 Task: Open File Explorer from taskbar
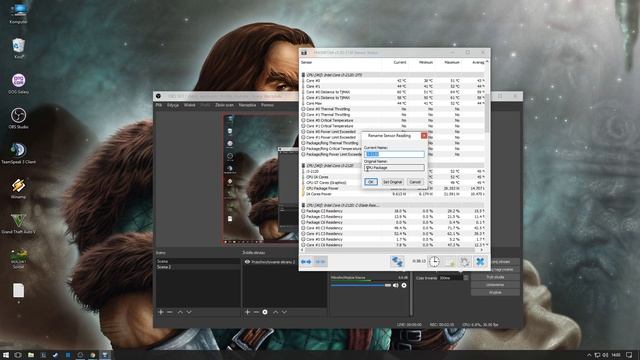click(31, 355)
